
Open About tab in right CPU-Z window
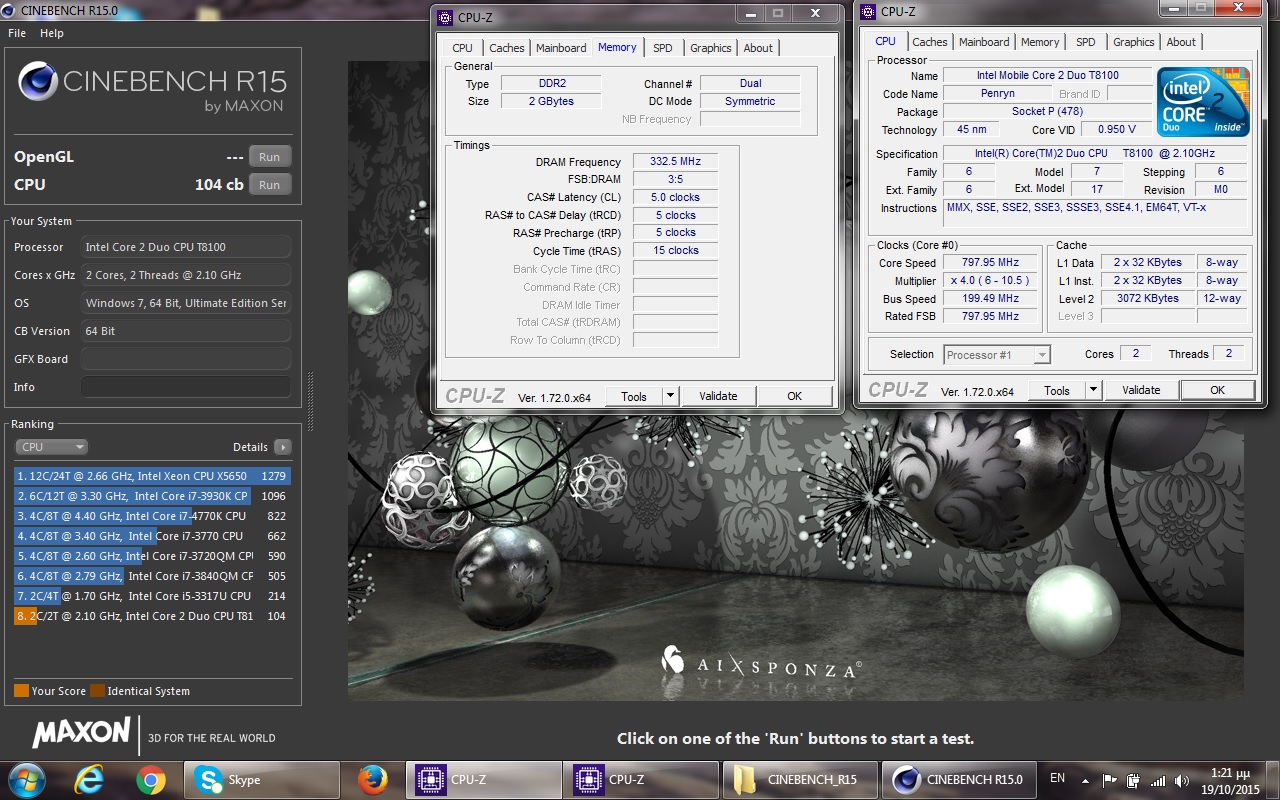coord(1181,42)
